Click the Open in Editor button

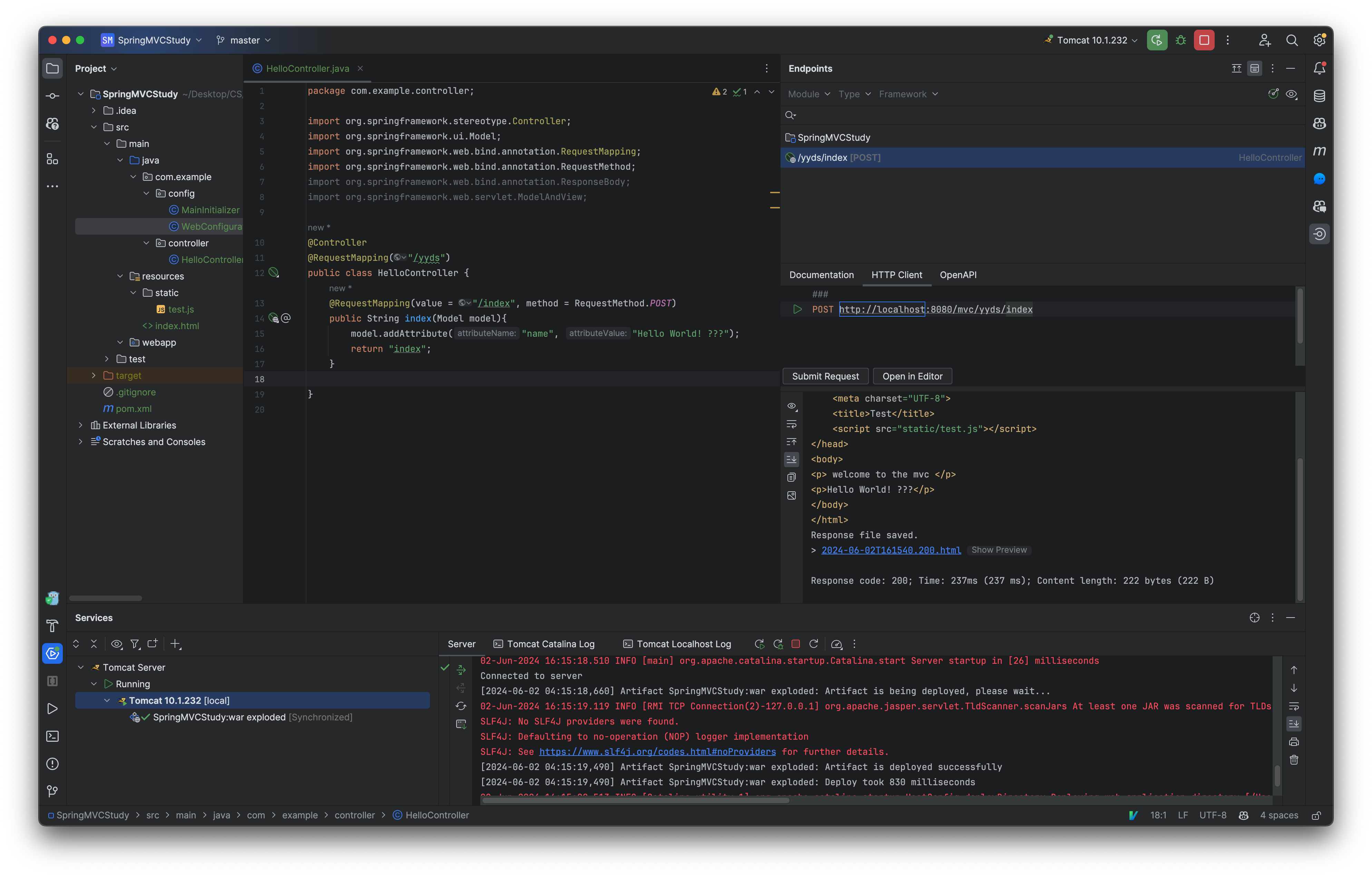pyautogui.click(x=912, y=376)
